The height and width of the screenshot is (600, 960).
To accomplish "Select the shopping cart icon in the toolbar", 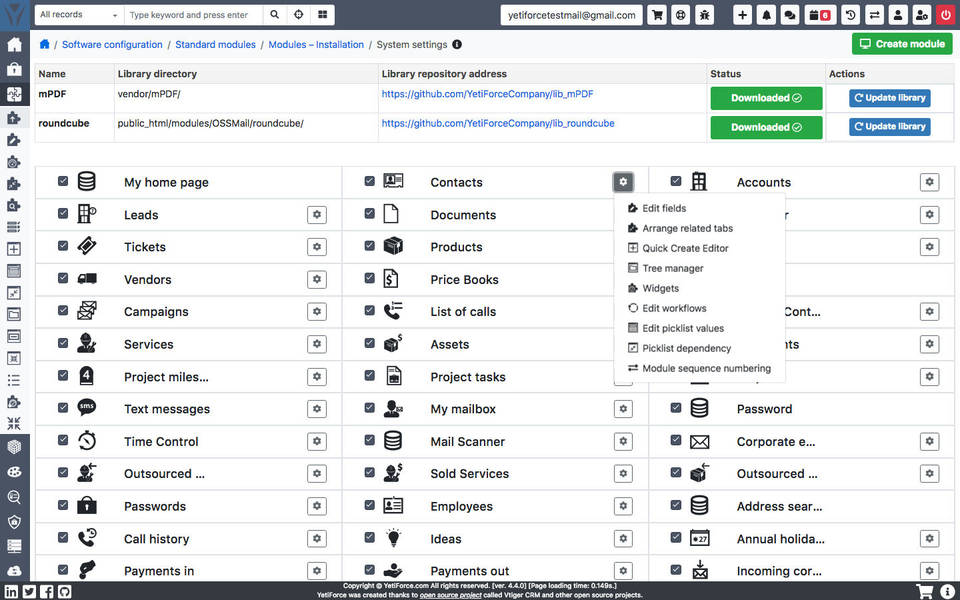I will tap(657, 15).
